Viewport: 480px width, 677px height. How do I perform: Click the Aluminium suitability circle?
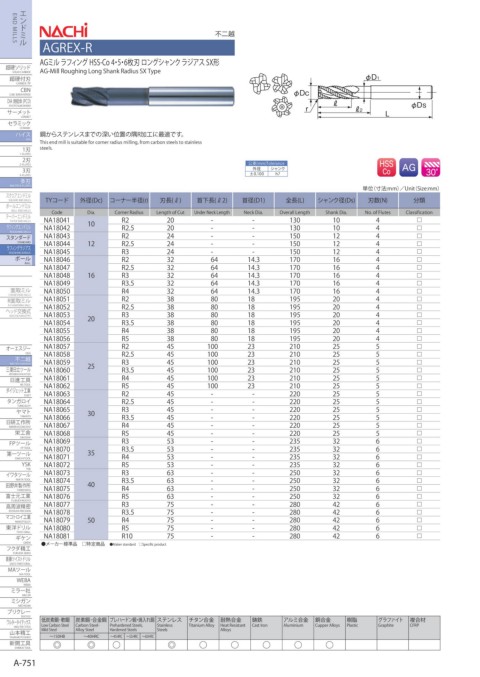pyautogui.click(x=298, y=645)
